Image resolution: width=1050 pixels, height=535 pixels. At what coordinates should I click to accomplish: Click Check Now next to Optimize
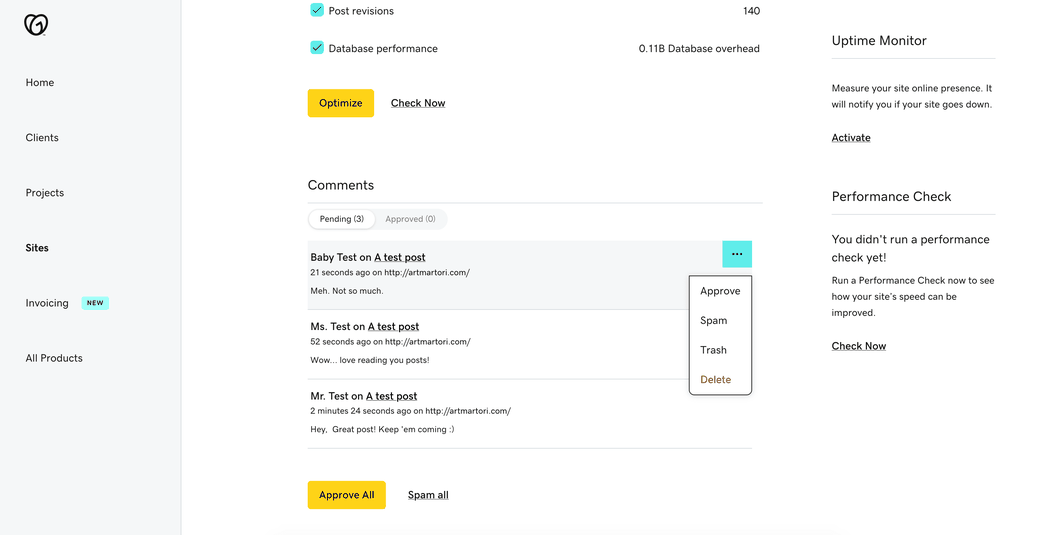click(x=418, y=103)
